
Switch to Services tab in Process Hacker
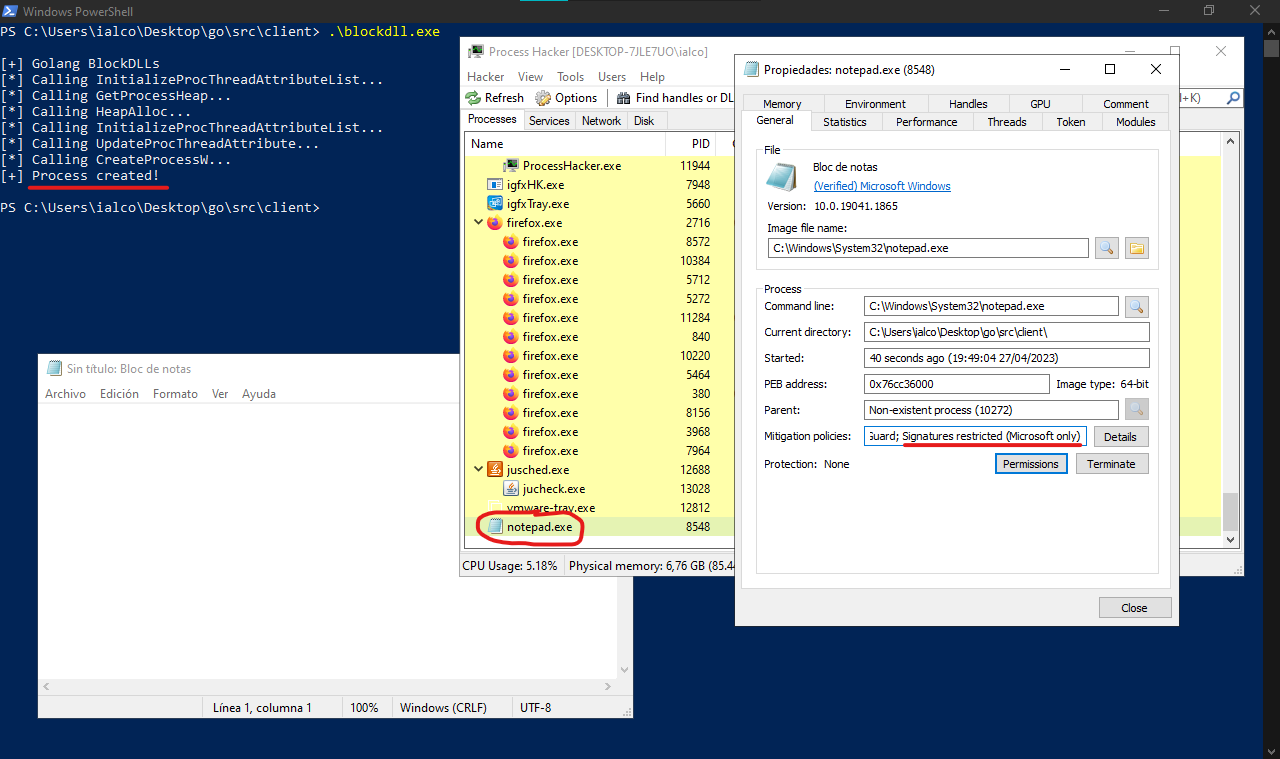click(x=549, y=121)
